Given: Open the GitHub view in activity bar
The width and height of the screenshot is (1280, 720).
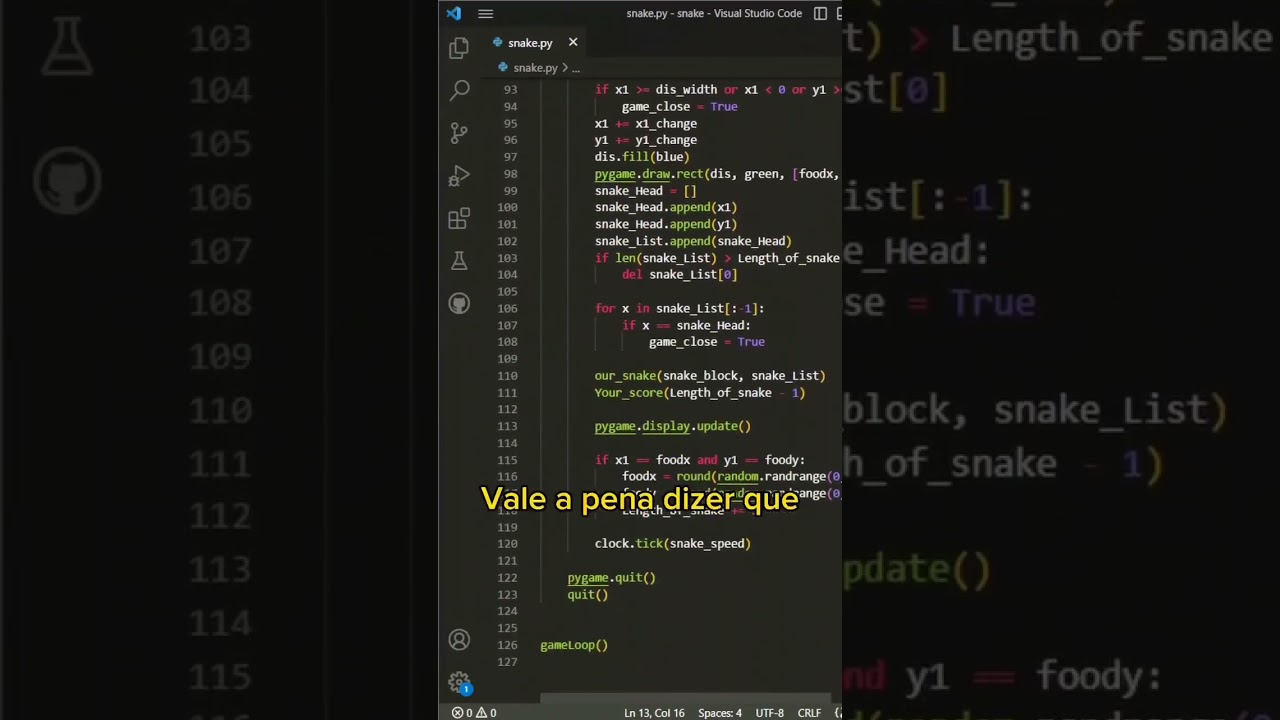Looking at the screenshot, I should click(459, 304).
